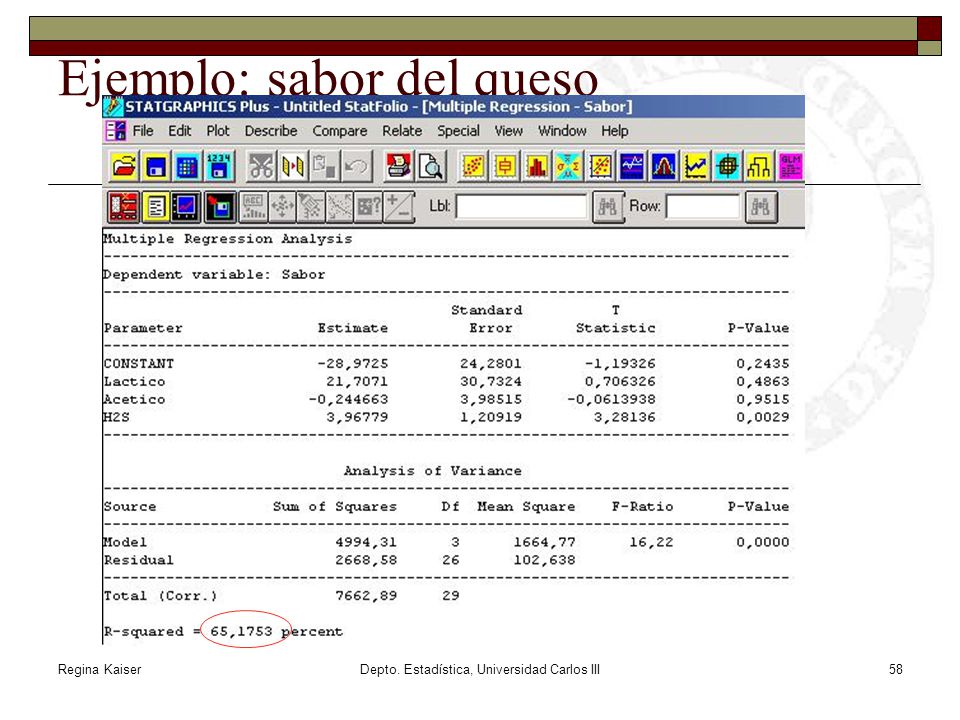The height and width of the screenshot is (720, 960).
Task: Open the Describe menu
Action: 271,131
